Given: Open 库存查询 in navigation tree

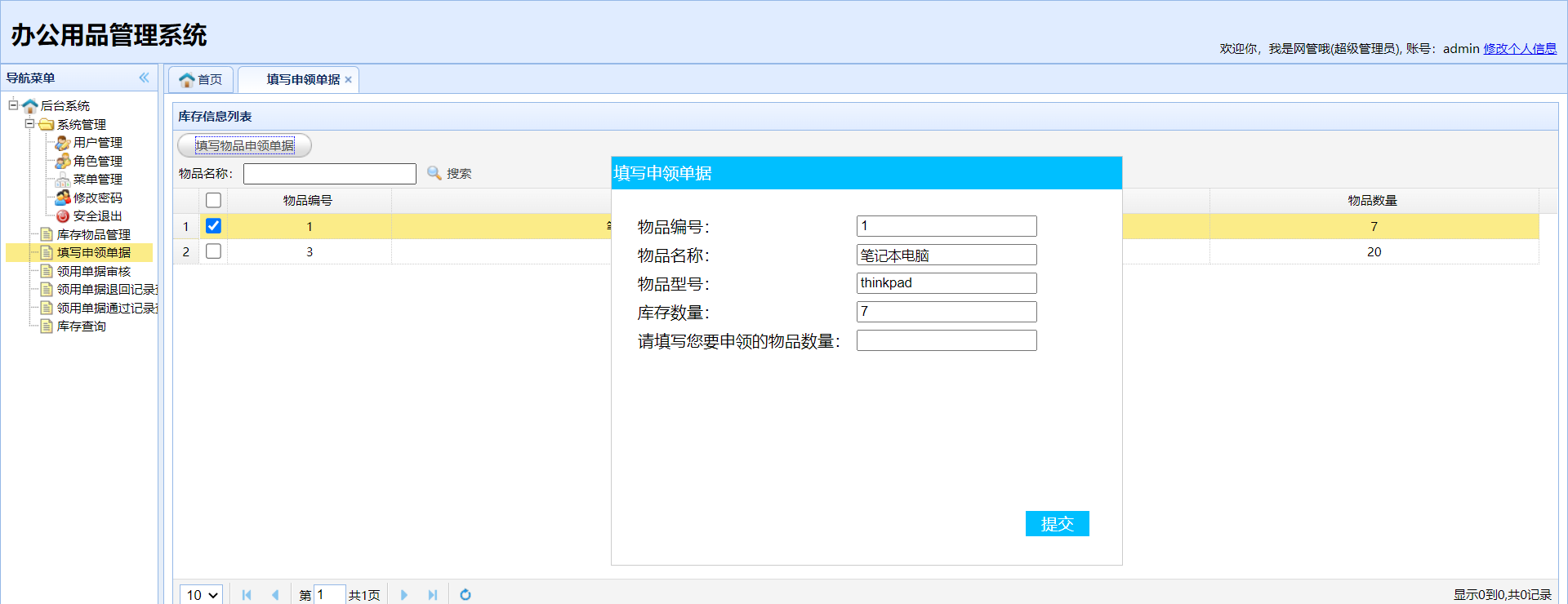Looking at the screenshot, I should click(x=82, y=326).
